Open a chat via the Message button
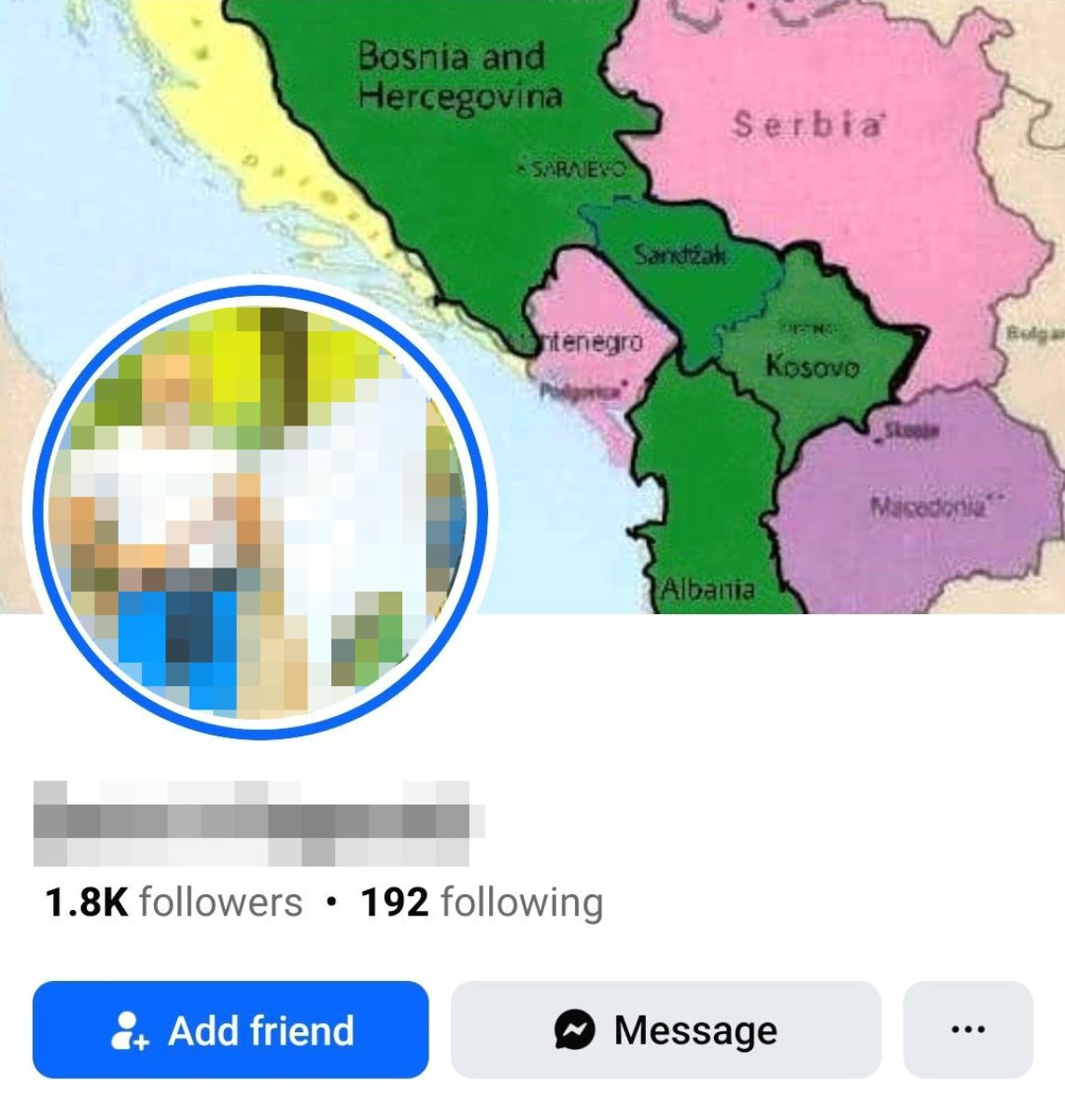 [x=666, y=1029]
